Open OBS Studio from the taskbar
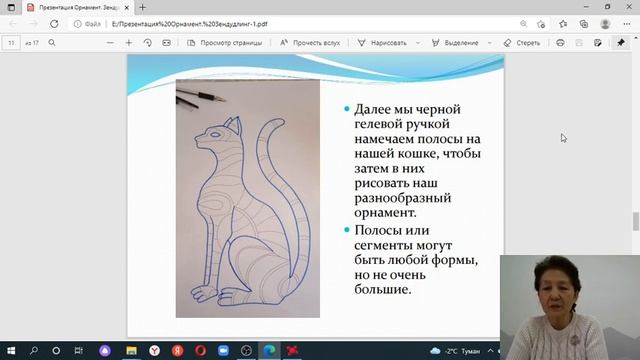This screenshot has height=360, width=640. point(246,351)
